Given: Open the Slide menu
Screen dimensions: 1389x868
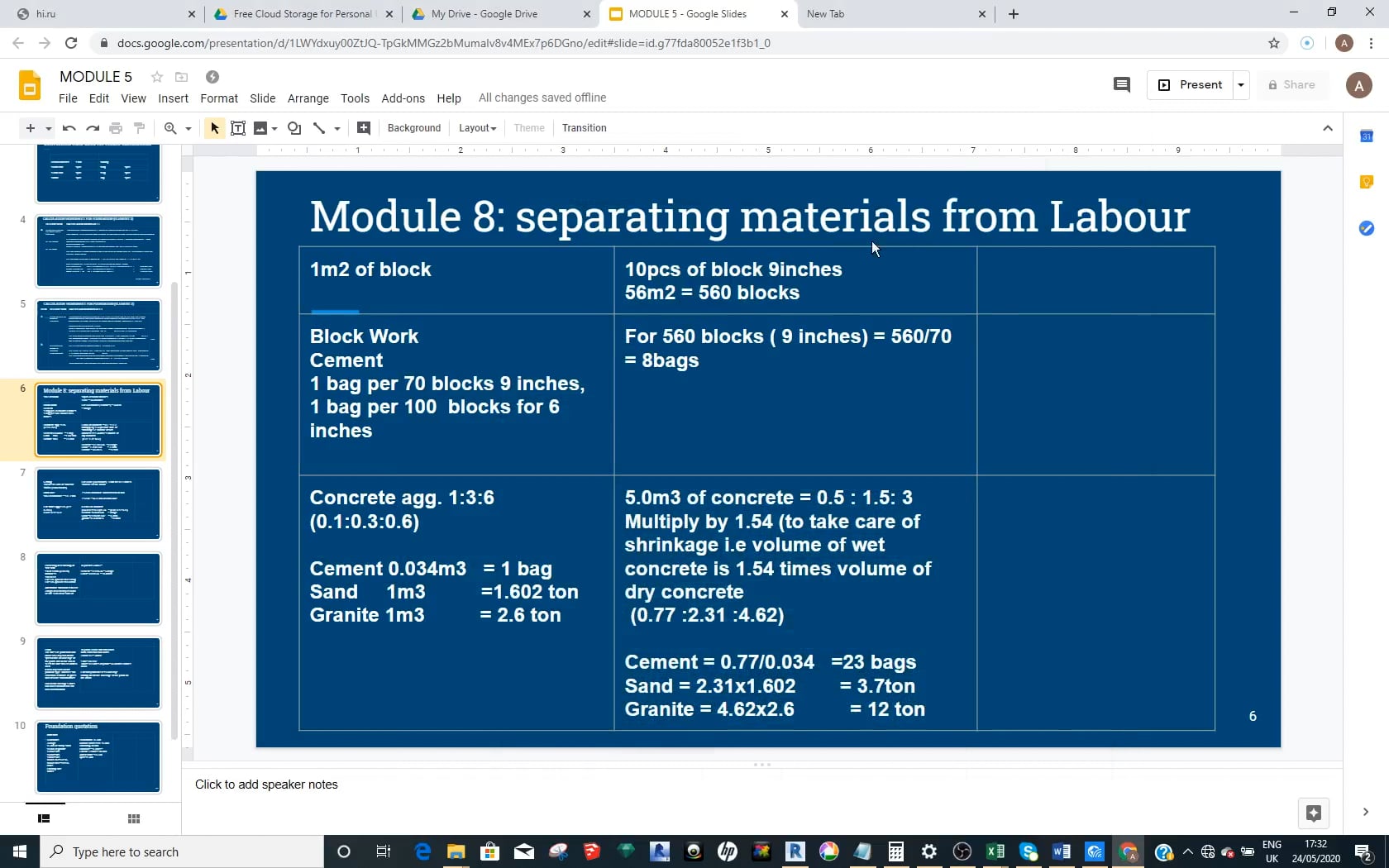Looking at the screenshot, I should click(x=263, y=98).
